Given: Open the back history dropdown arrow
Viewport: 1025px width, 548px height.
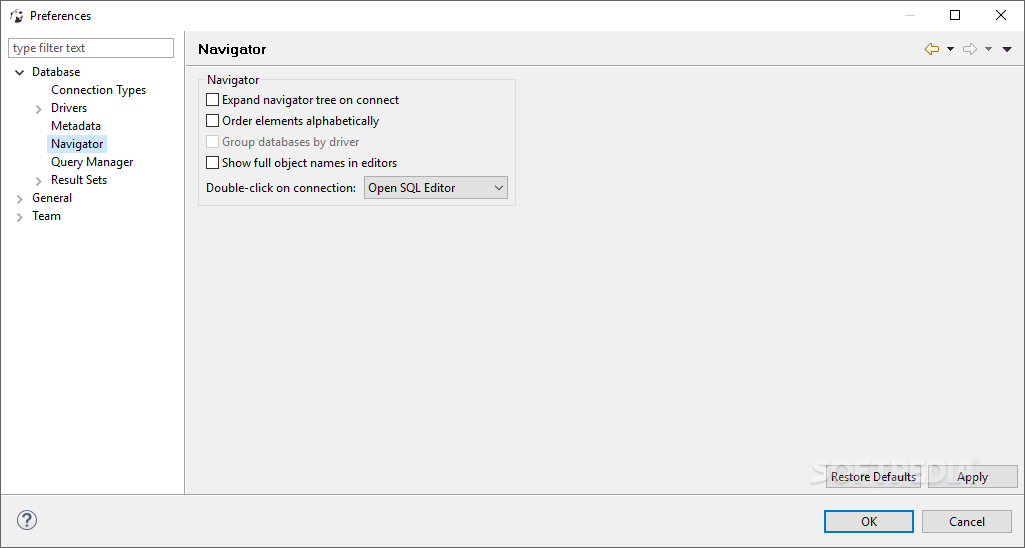Looking at the screenshot, I should (950, 49).
